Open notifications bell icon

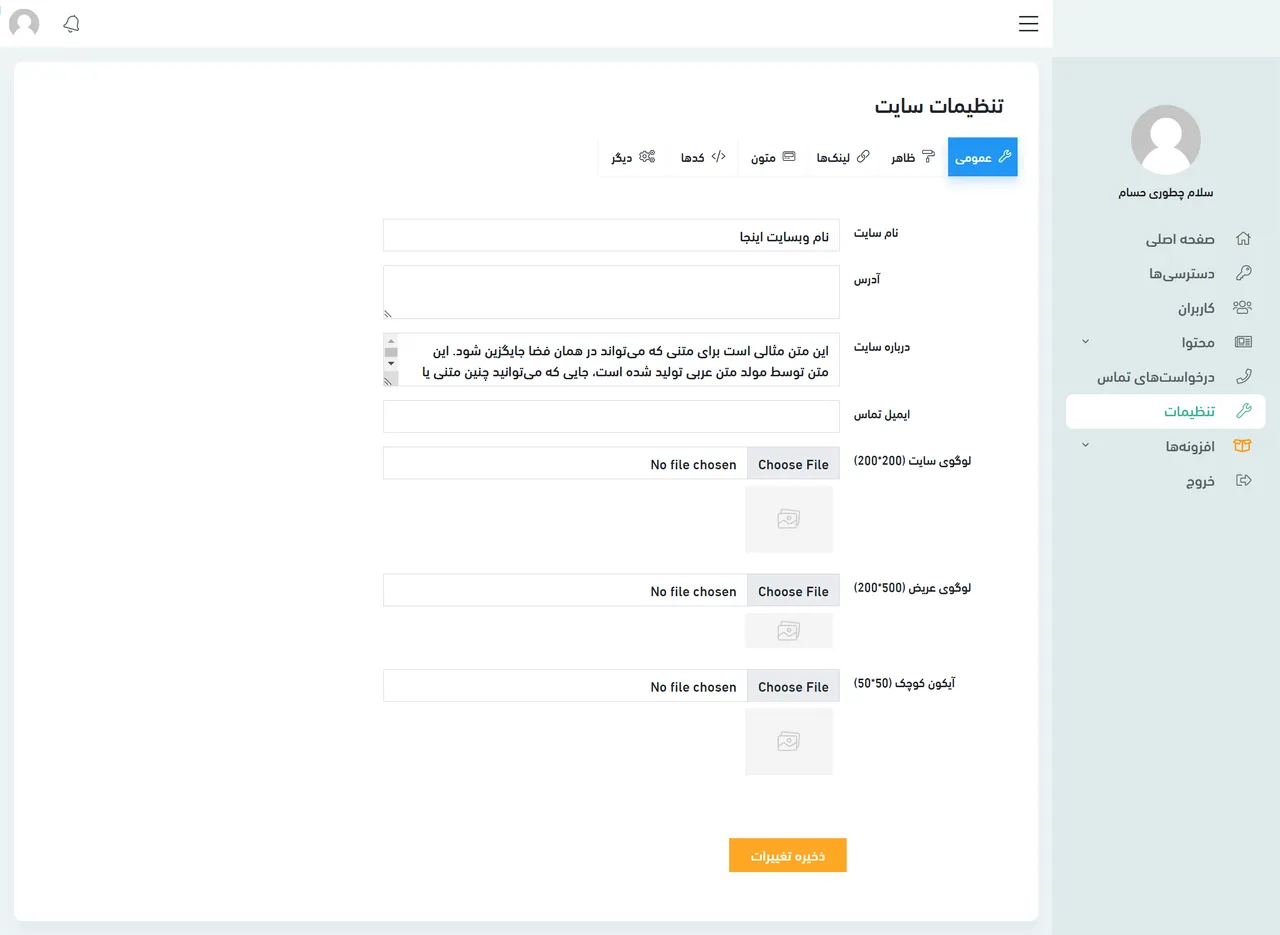(x=71, y=24)
